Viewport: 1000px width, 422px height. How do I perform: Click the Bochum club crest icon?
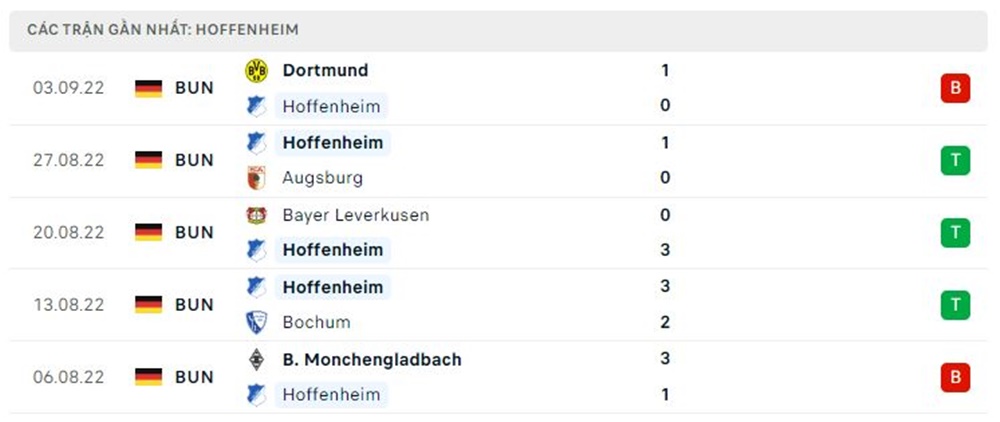click(x=257, y=322)
